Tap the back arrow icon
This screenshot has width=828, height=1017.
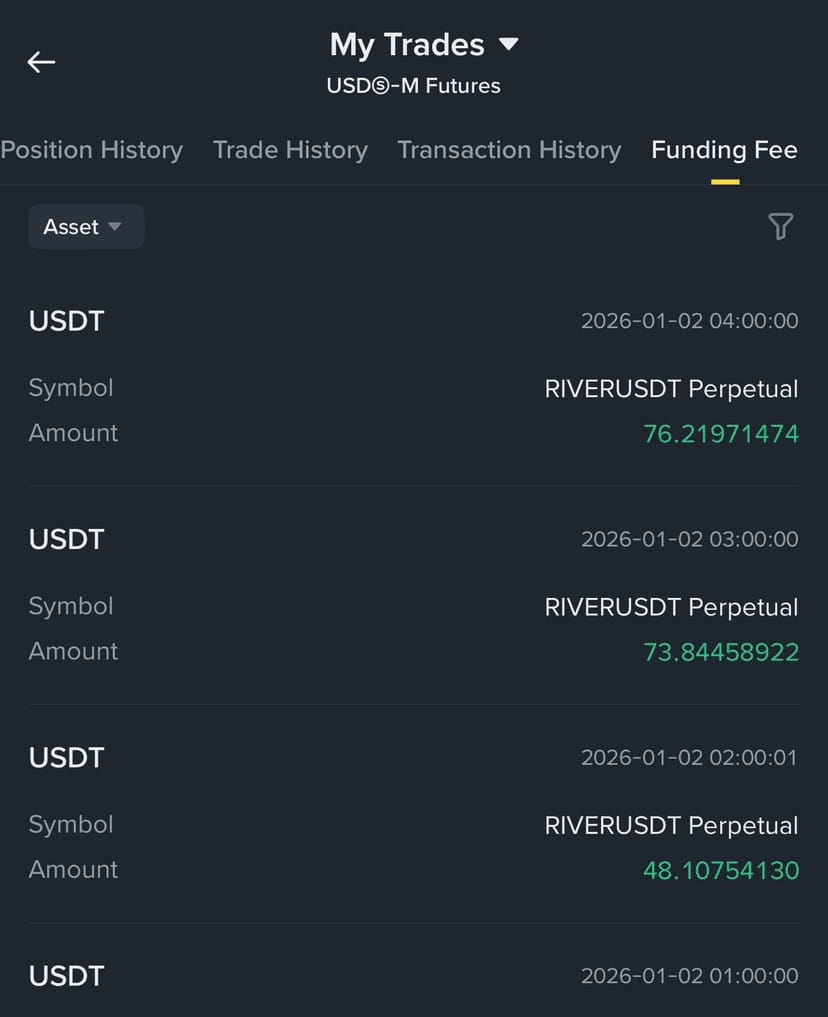[41, 62]
